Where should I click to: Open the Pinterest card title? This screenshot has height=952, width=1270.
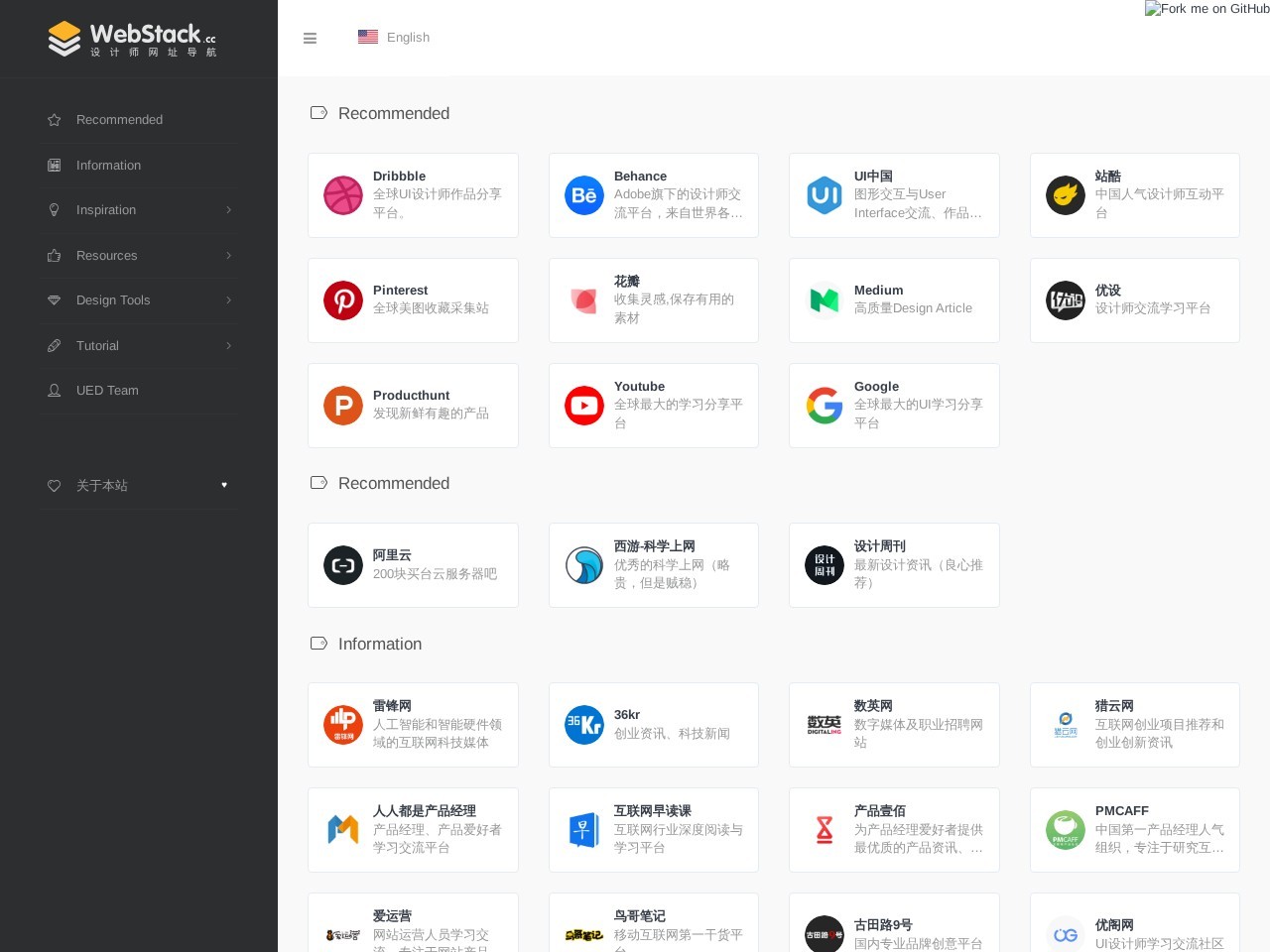pyautogui.click(x=400, y=291)
